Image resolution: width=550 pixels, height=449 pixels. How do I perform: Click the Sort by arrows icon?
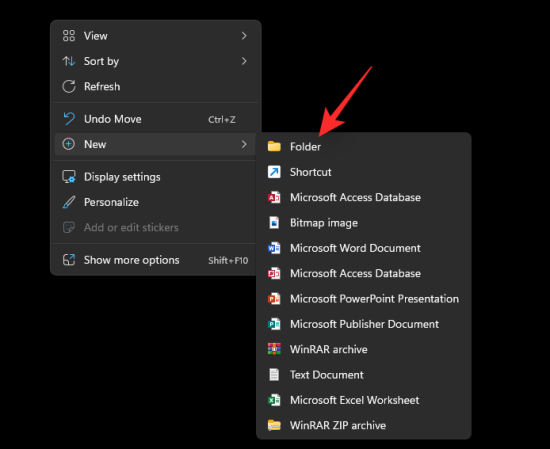(69, 61)
